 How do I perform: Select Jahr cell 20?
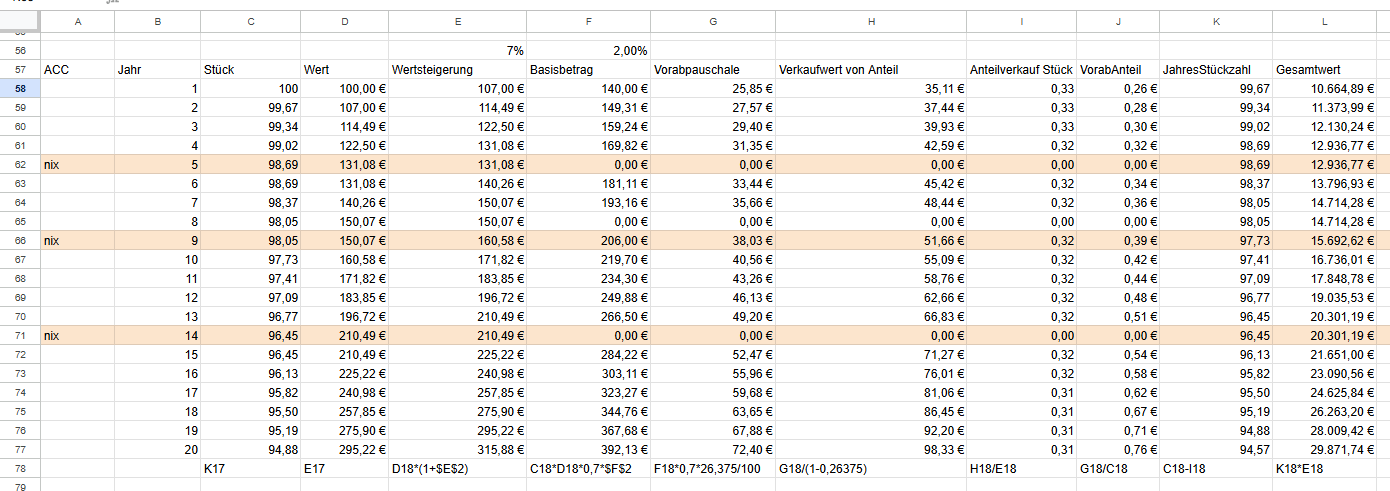click(x=157, y=450)
